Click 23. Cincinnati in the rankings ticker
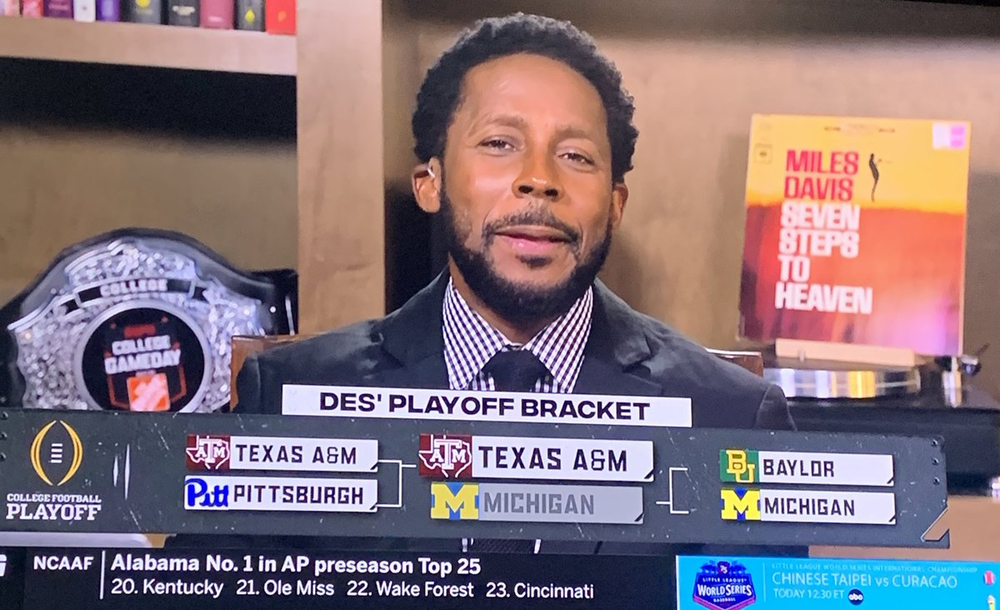1000x610 pixels. tap(540, 590)
